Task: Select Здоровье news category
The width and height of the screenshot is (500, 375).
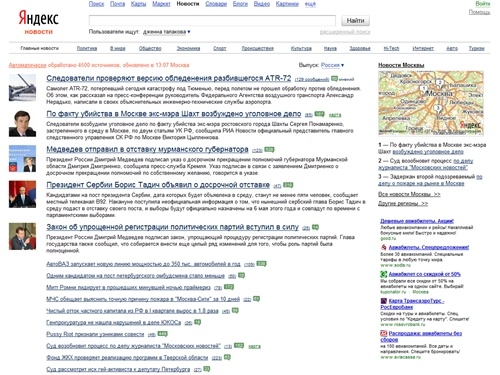Action: [360, 48]
